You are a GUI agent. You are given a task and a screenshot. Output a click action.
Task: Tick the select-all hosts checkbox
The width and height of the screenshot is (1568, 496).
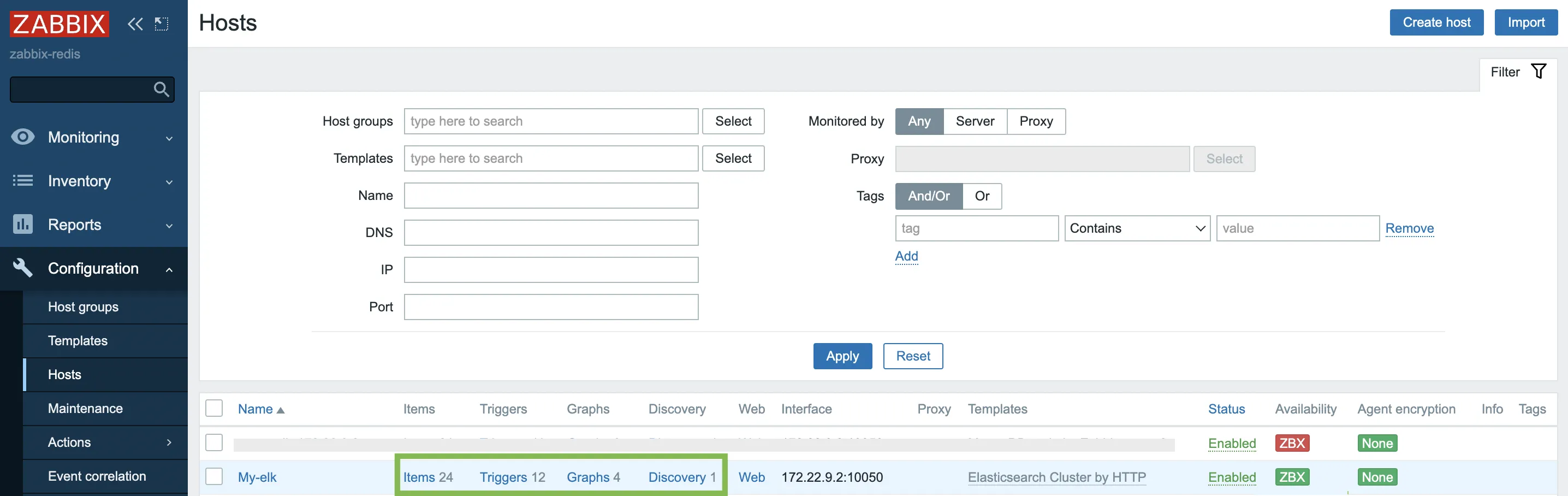point(213,408)
